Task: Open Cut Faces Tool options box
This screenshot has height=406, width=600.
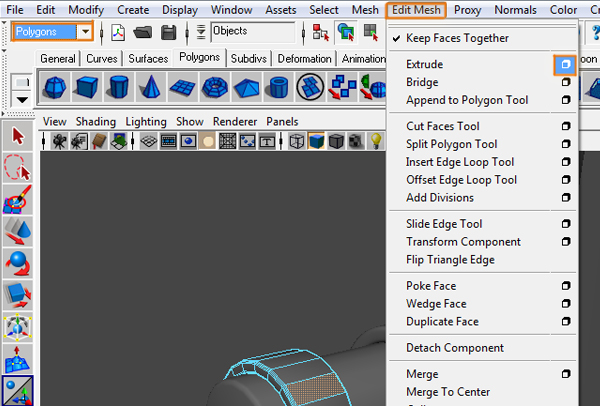Action: (x=566, y=126)
